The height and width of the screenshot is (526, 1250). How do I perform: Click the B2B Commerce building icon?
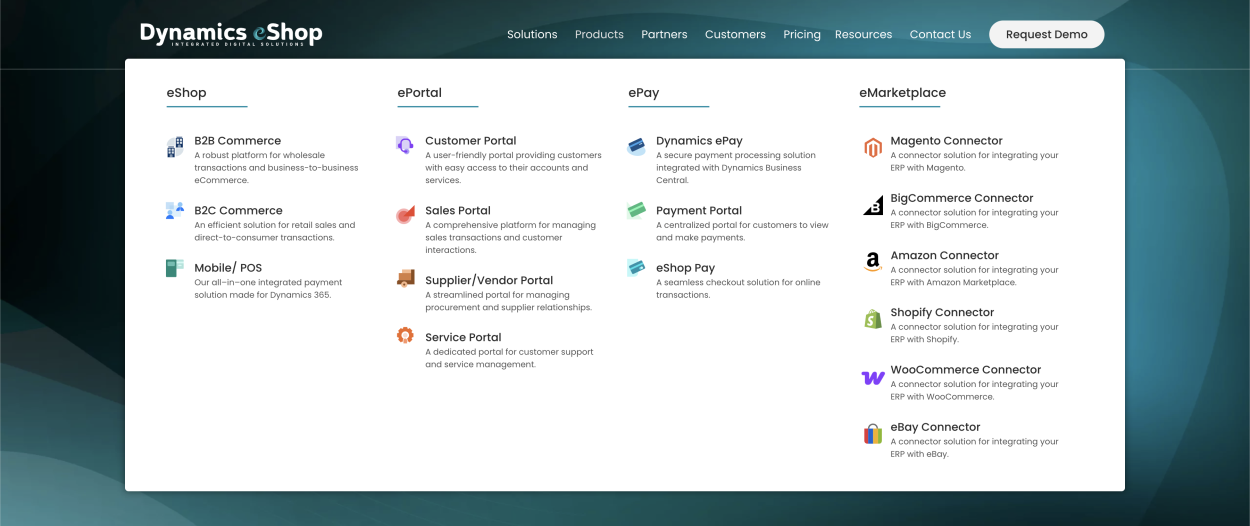coord(175,147)
